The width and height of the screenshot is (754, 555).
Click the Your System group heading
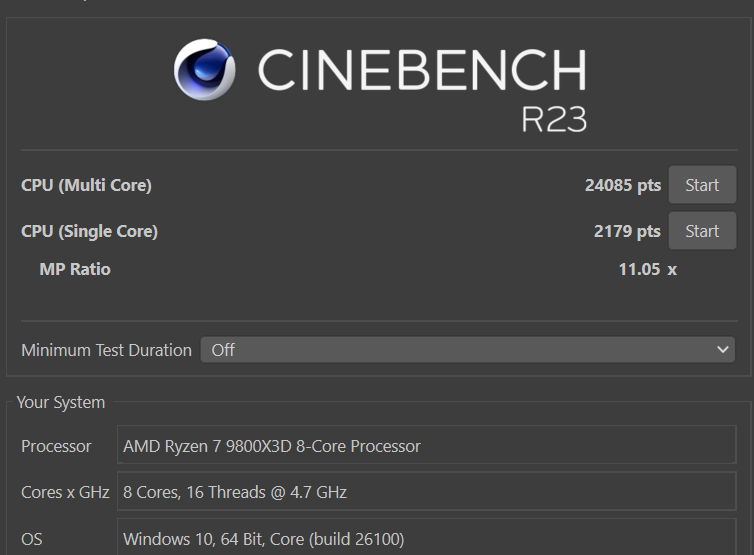pyautogui.click(x=61, y=402)
